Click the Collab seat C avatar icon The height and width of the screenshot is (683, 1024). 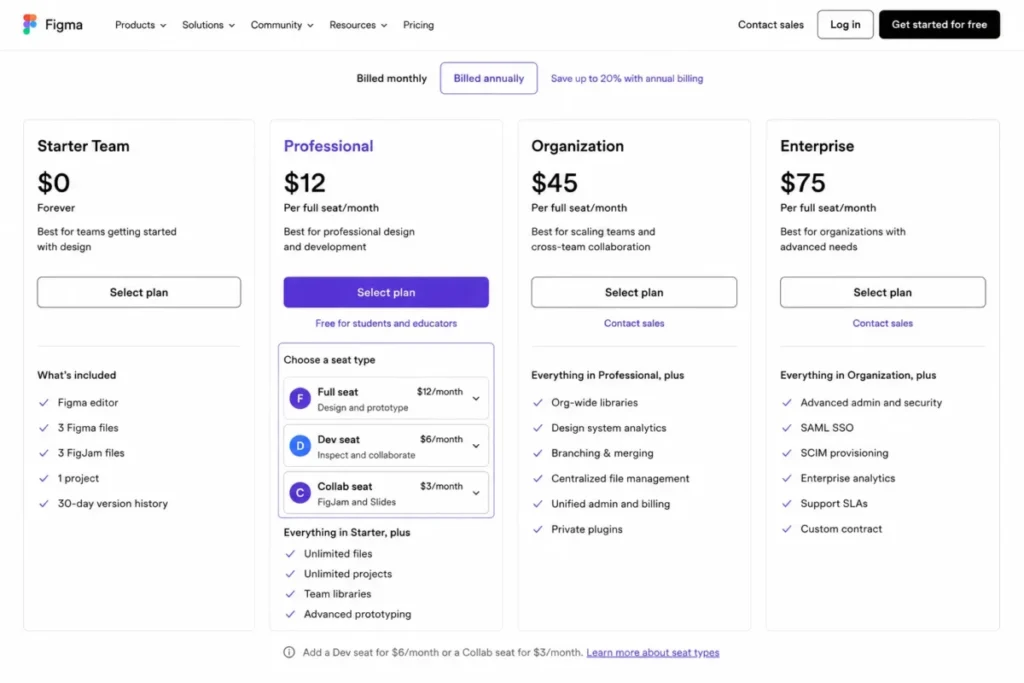pyautogui.click(x=300, y=493)
